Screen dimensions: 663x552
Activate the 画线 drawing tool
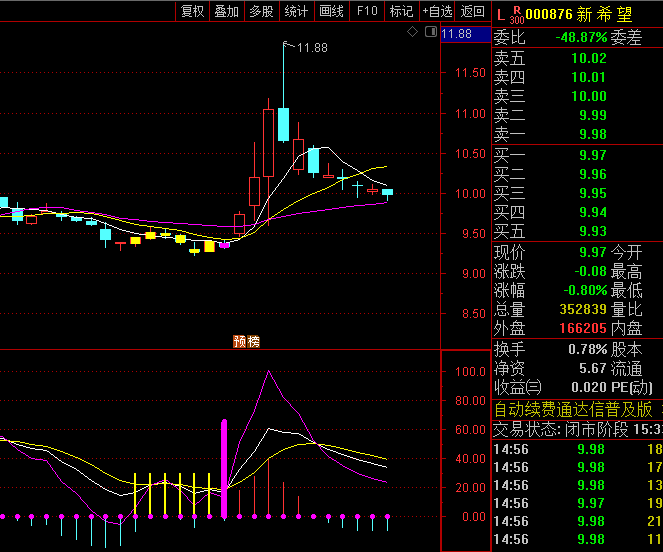[331, 11]
